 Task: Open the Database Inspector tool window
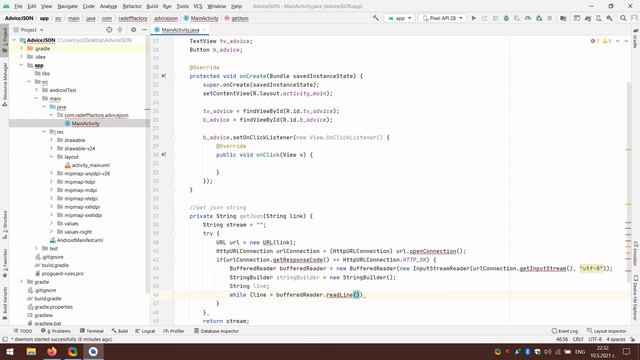(x=216, y=331)
